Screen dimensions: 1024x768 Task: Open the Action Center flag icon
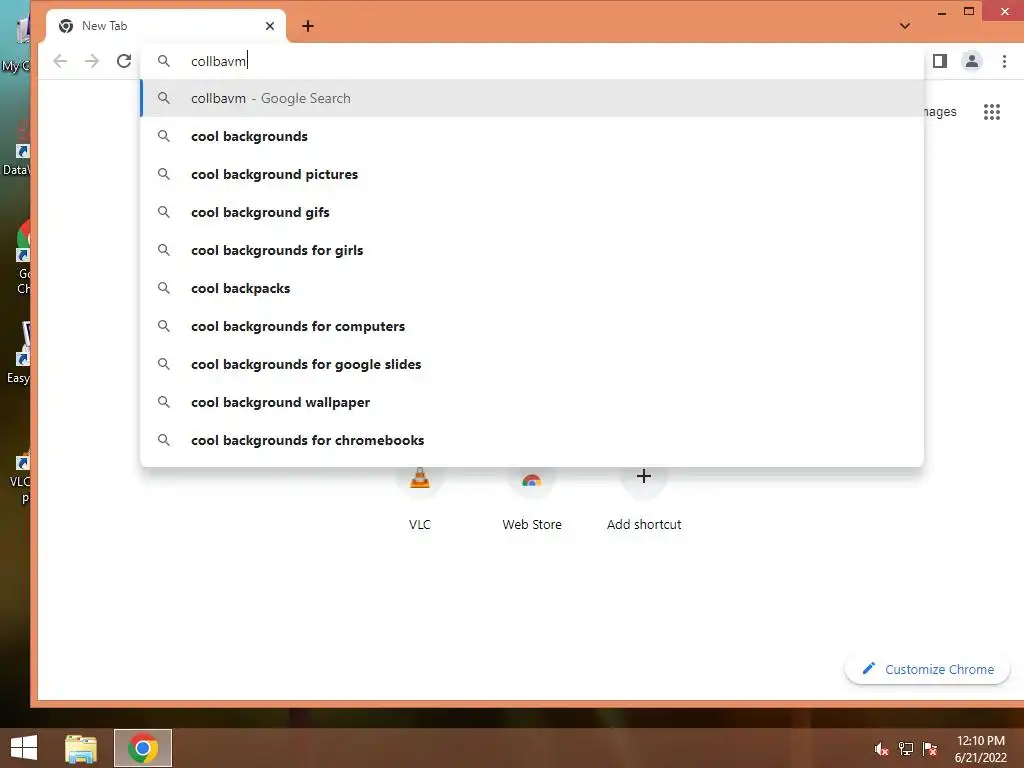point(930,749)
